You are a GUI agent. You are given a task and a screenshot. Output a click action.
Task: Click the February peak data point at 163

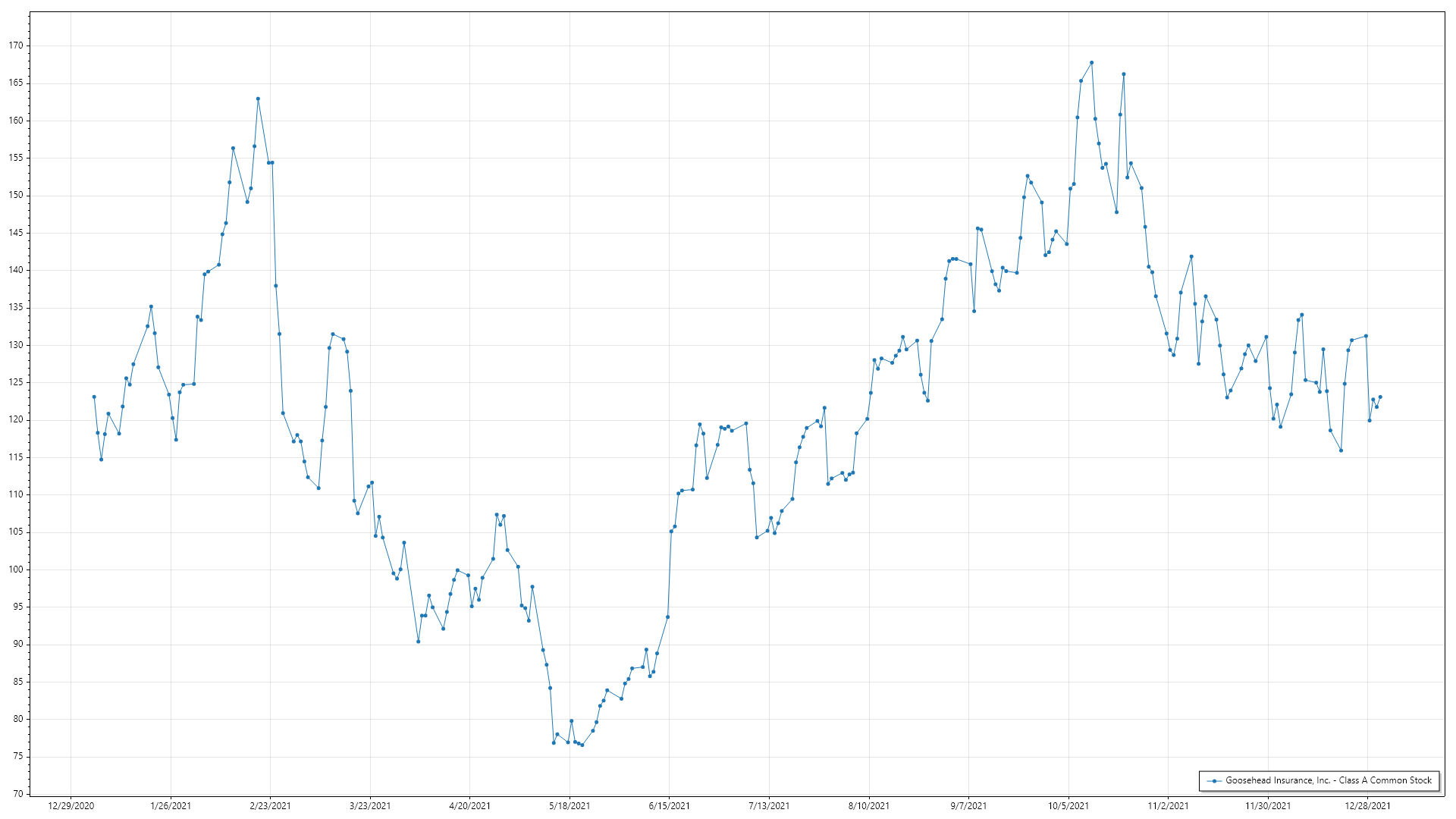258,99
